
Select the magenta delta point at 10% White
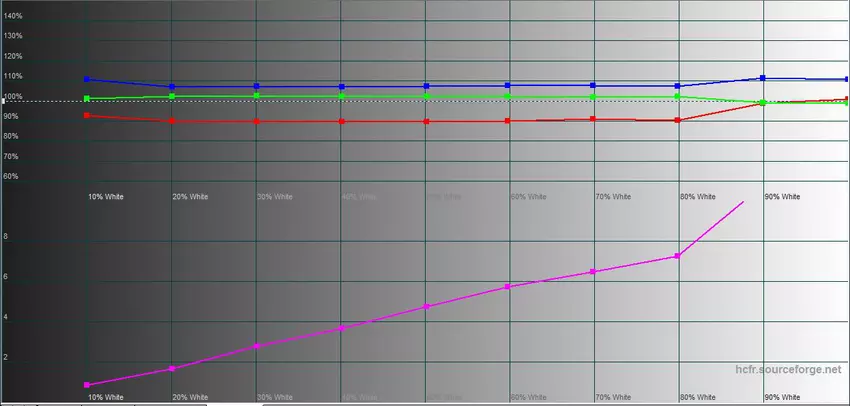87,385
